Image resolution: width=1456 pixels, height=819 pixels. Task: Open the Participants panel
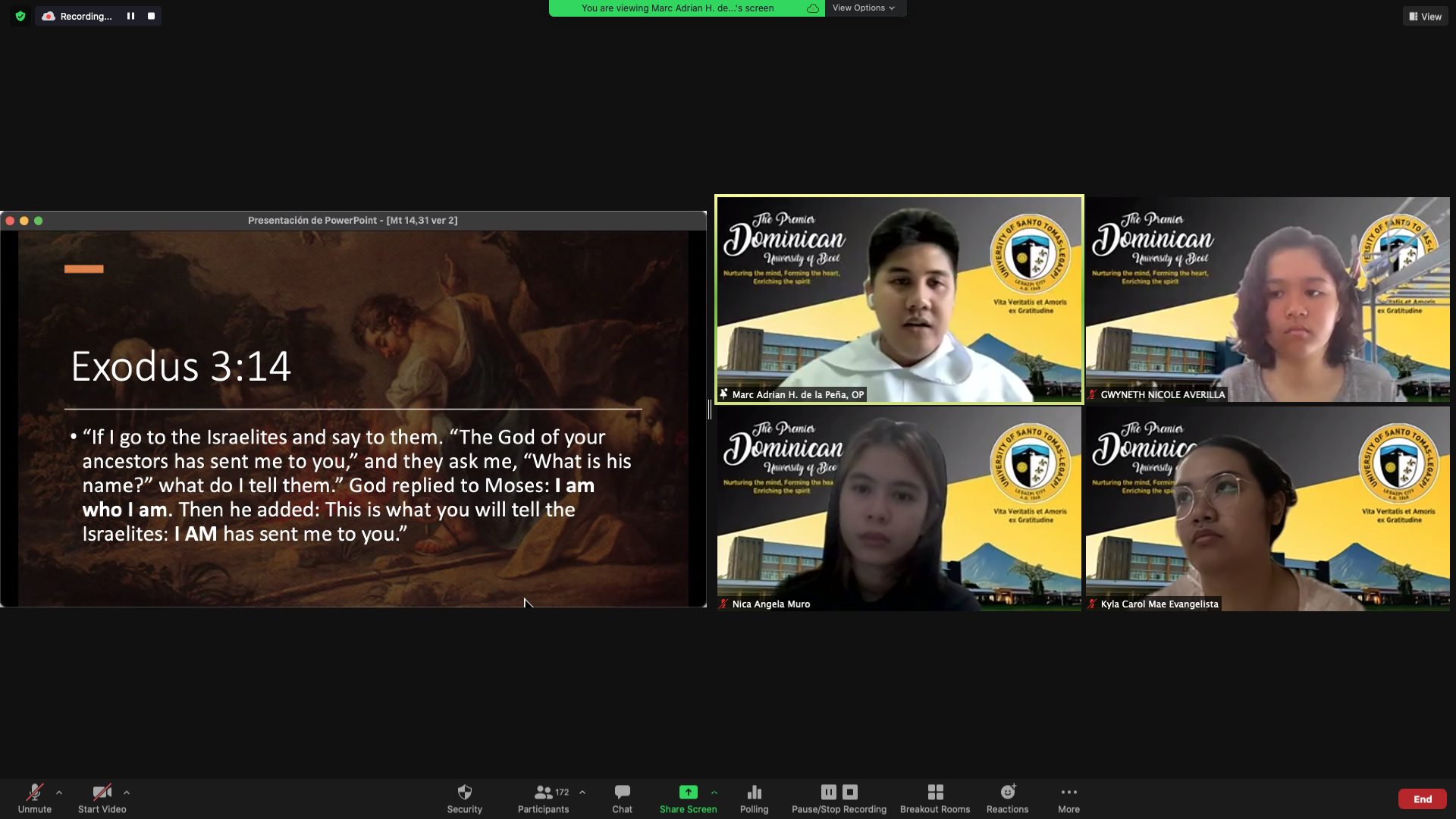543,792
